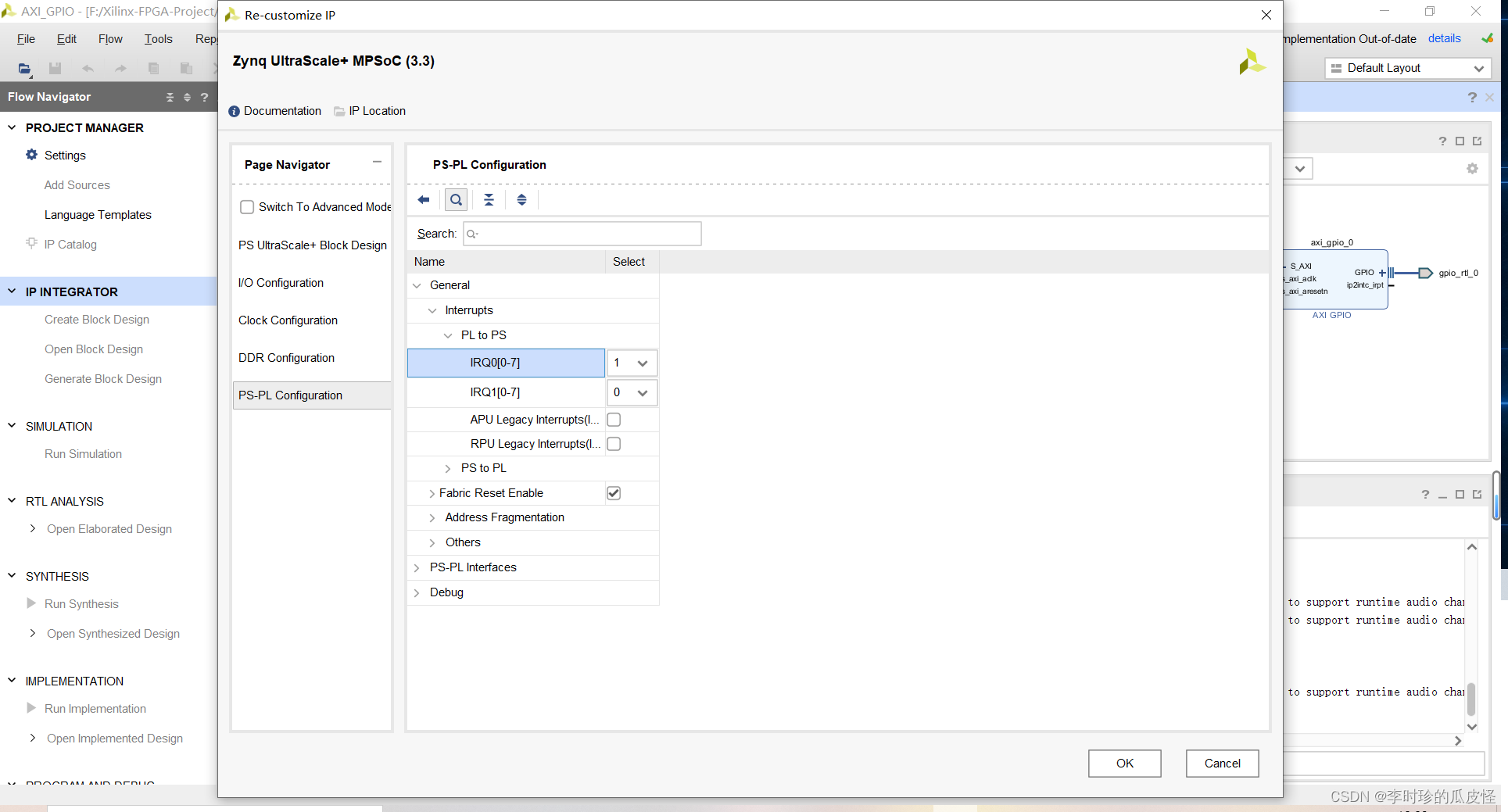The image size is (1508, 812).
Task: Click the green implementation status check icon
Action: (x=1487, y=38)
